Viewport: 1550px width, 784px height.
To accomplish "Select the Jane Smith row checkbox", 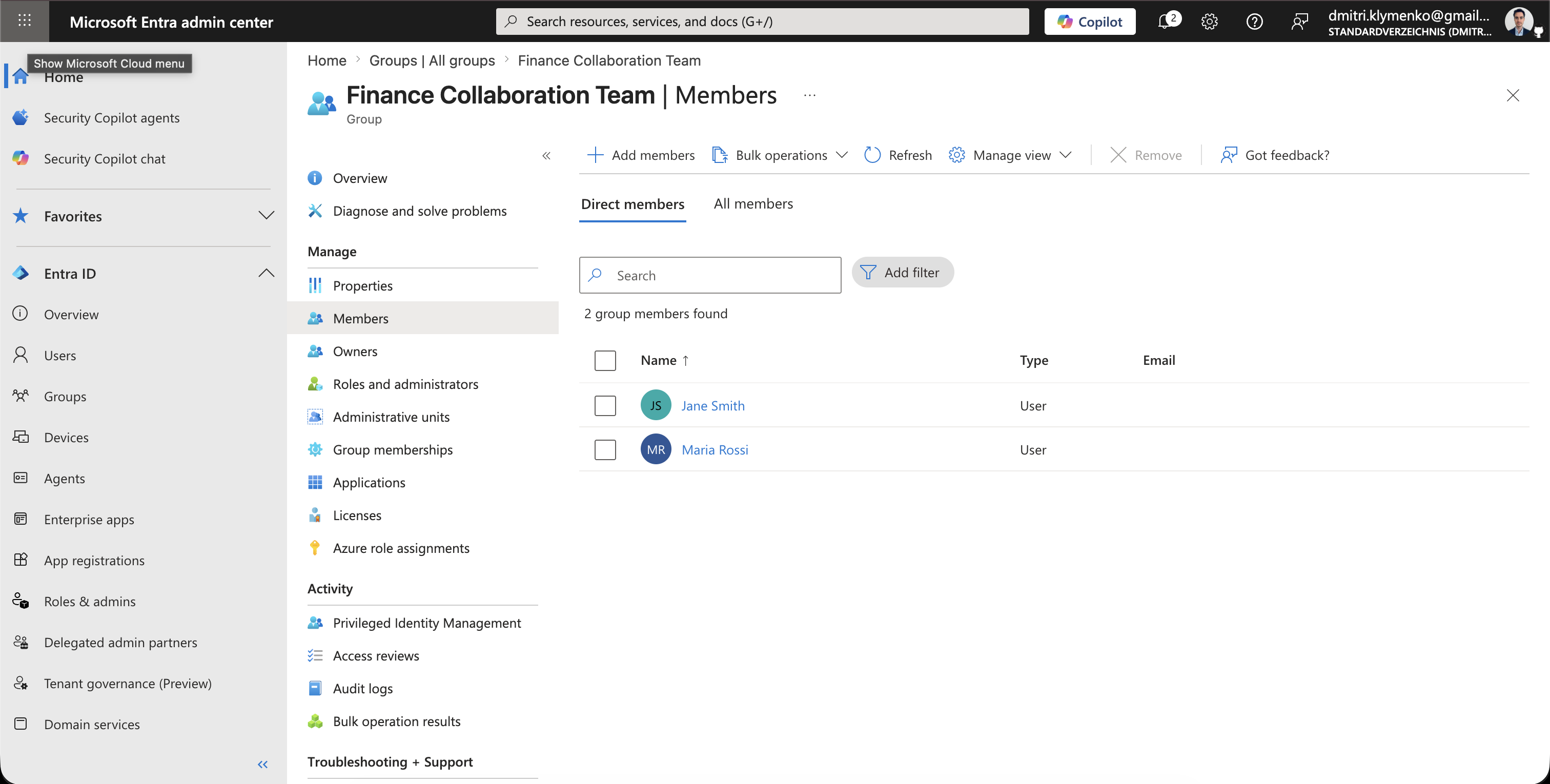I will pyautogui.click(x=605, y=405).
